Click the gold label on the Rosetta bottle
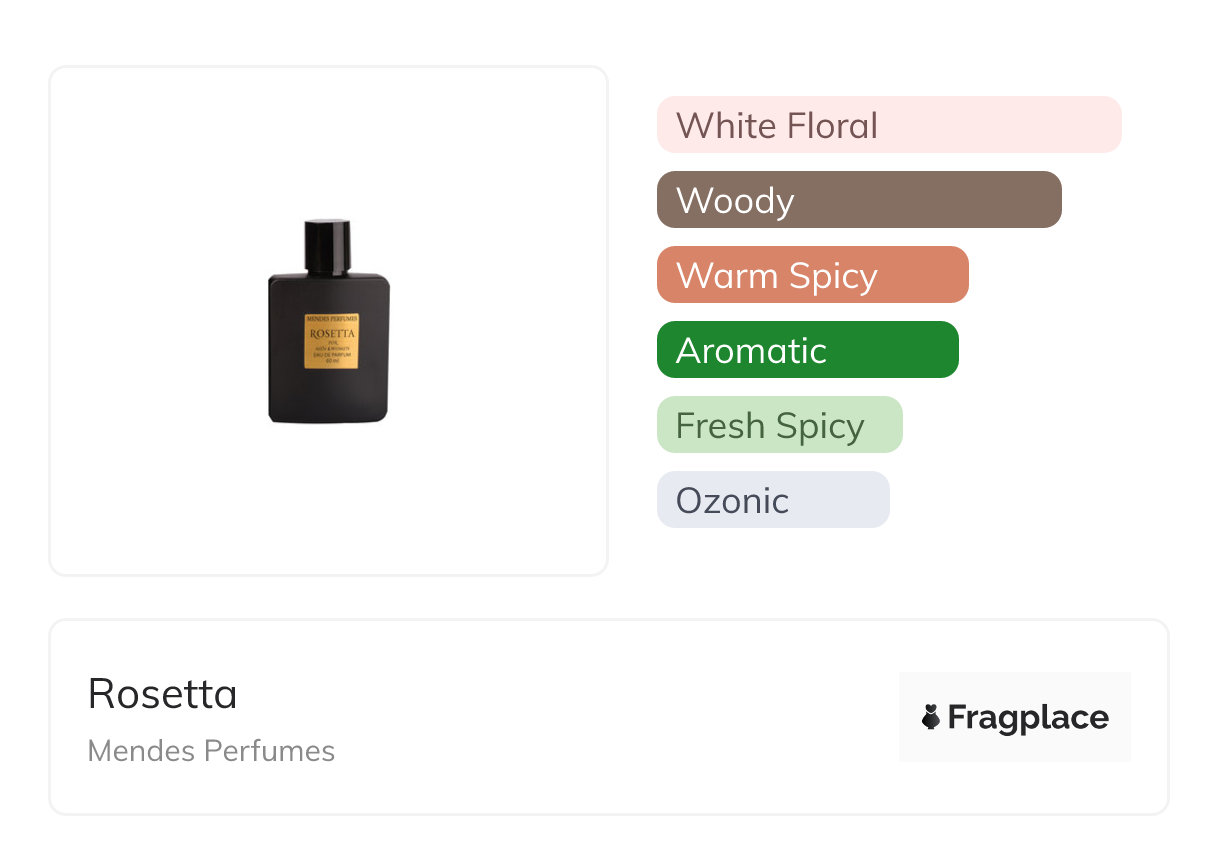The width and height of the screenshot is (1218, 864). (332, 341)
